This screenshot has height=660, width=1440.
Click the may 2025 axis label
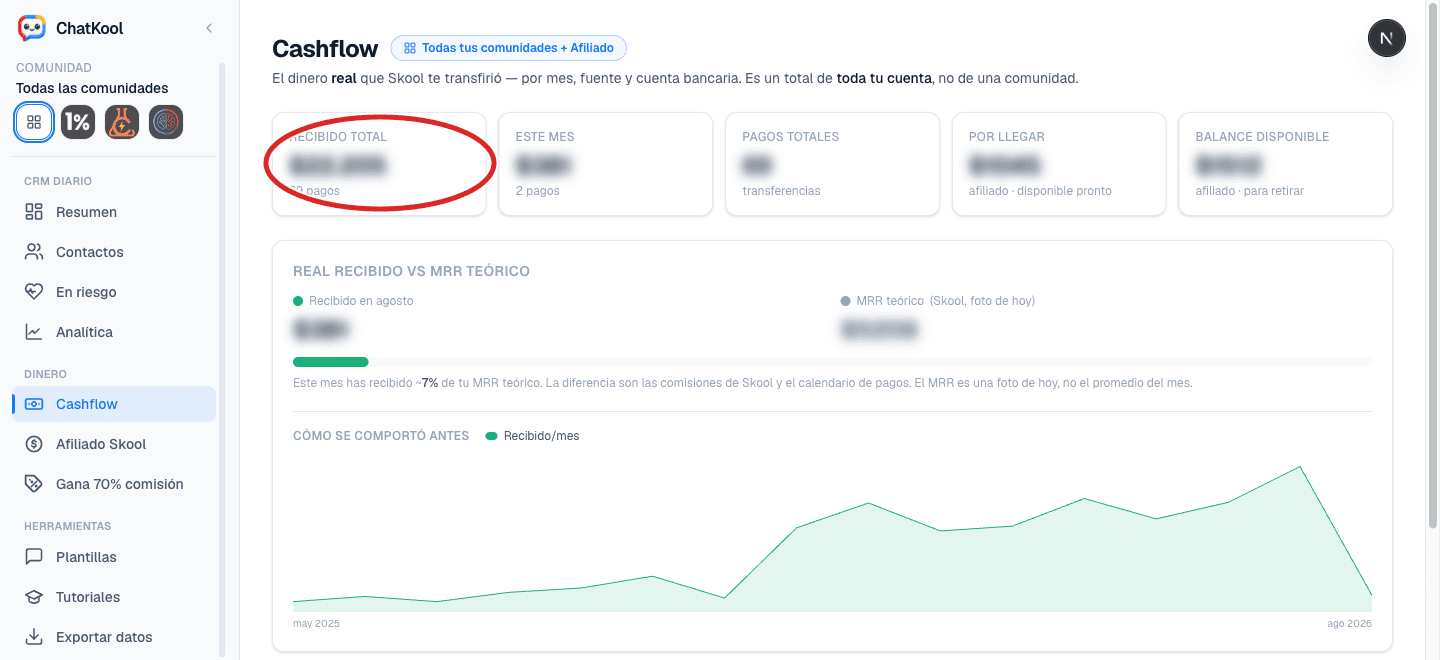316,623
